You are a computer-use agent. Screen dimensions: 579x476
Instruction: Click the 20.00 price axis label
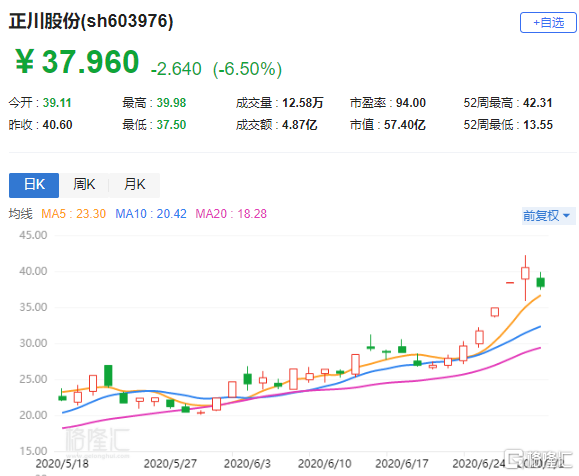[x=33, y=415]
